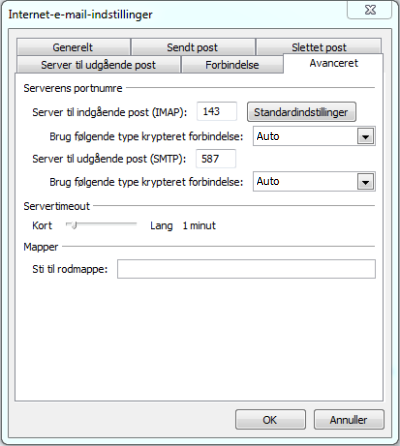The width and height of the screenshot is (400, 446).
Task: Switch to the Forbindelse tab
Action: pyautogui.click(x=232, y=64)
